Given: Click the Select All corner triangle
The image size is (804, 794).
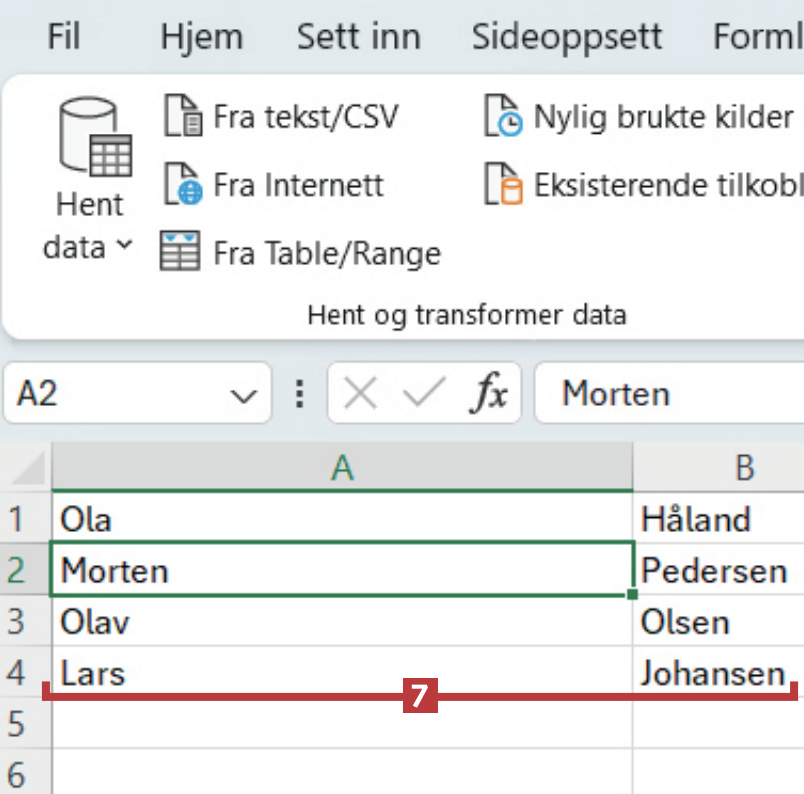Looking at the screenshot, I should [30, 468].
